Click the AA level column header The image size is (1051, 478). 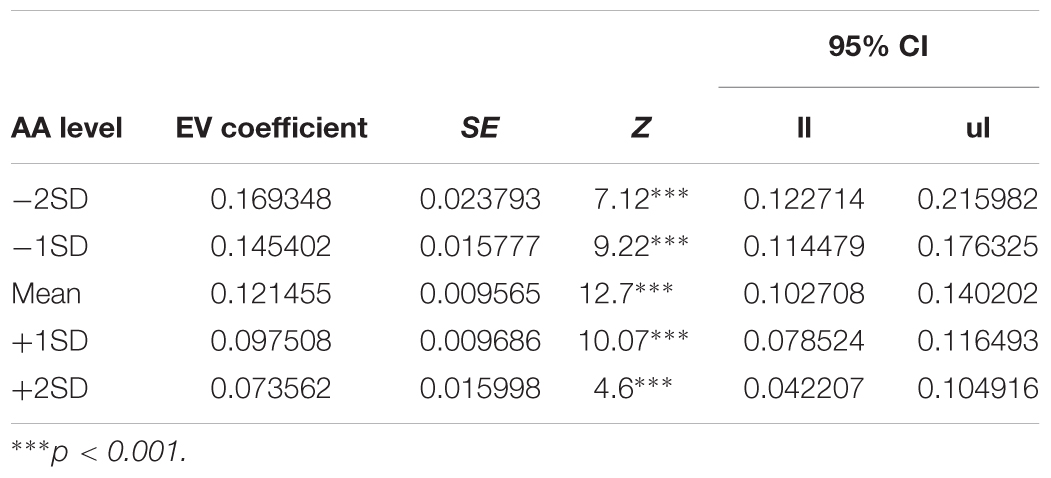66,127
